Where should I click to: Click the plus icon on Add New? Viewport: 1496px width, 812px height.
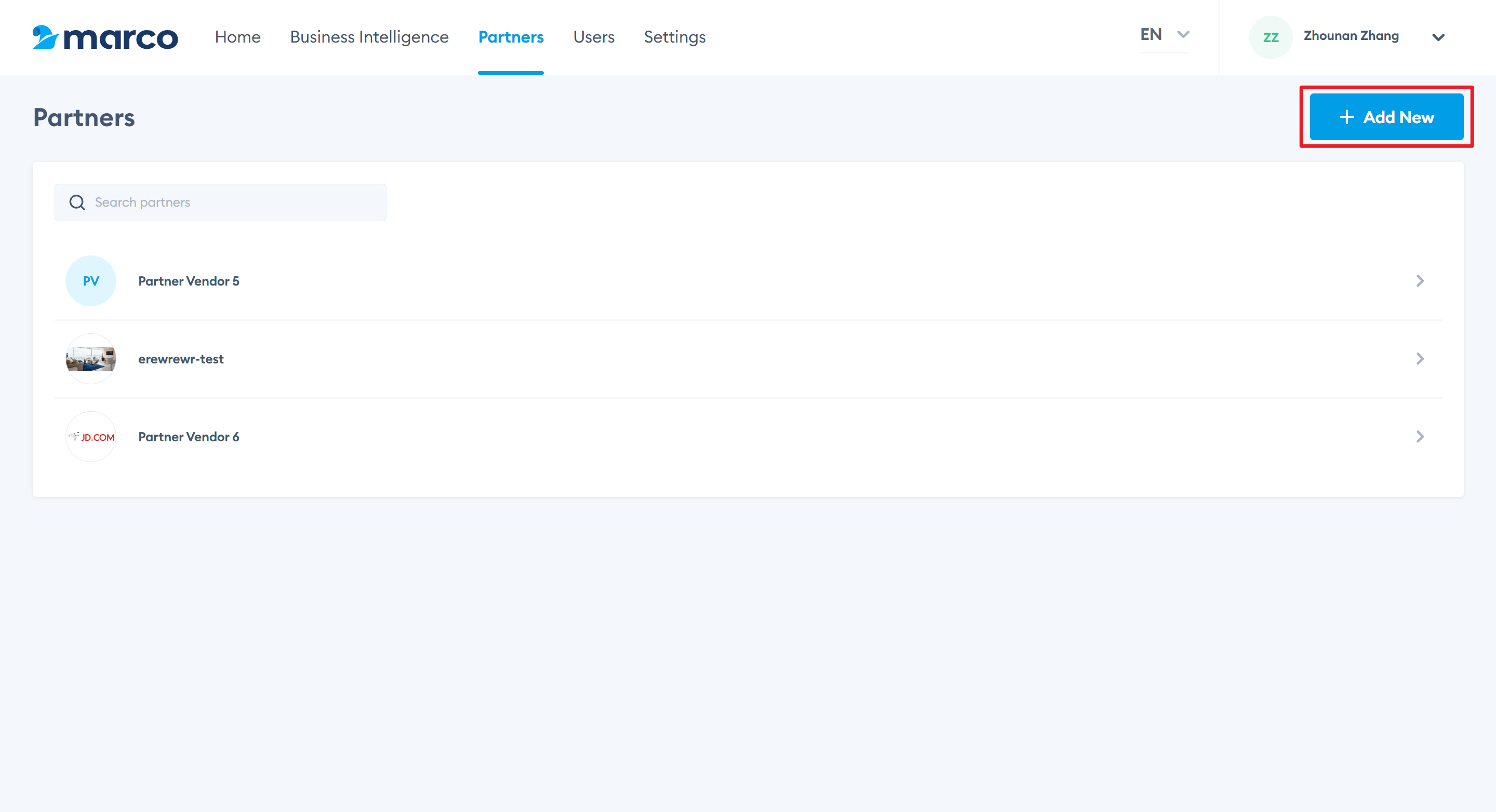pyautogui.click(x=1346, y=117)
